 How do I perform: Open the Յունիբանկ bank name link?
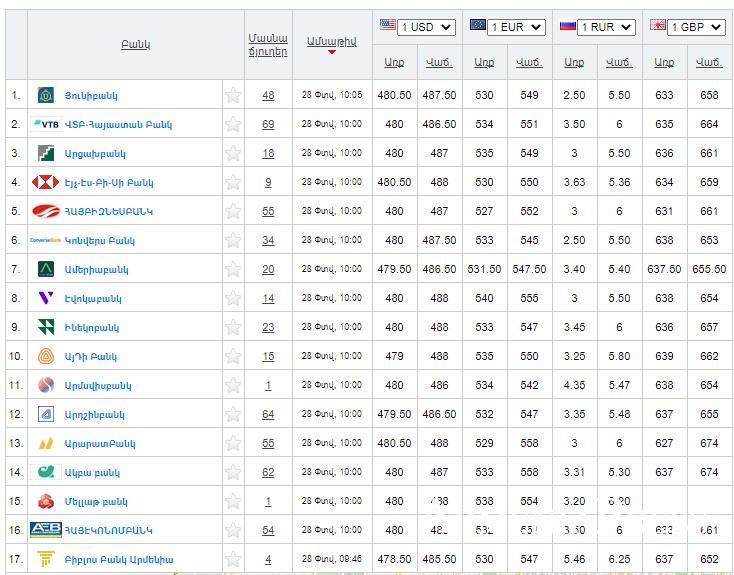tap(91, 96)
